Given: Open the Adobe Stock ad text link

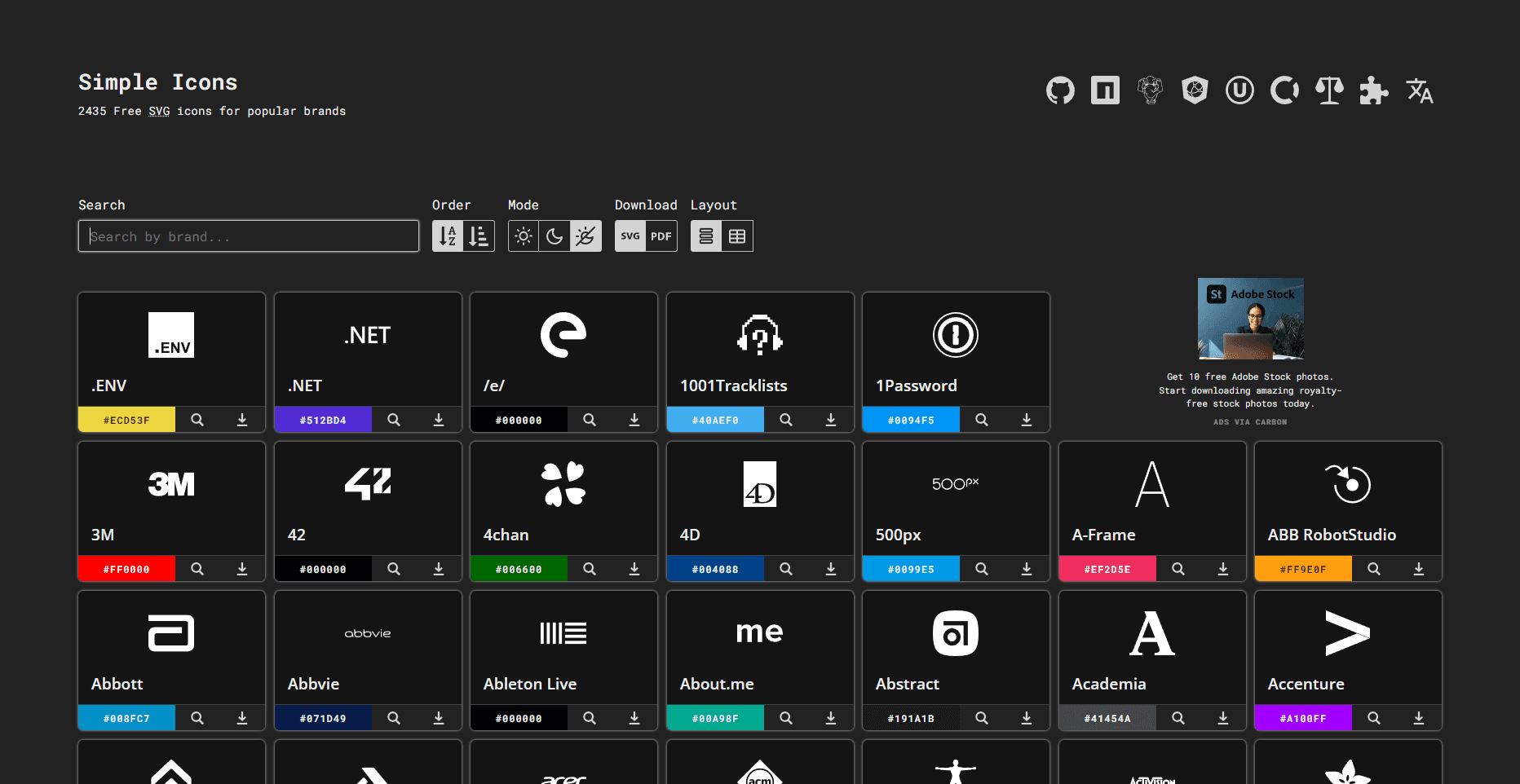Looking at the screenshot, I should tap(1250, 390).
